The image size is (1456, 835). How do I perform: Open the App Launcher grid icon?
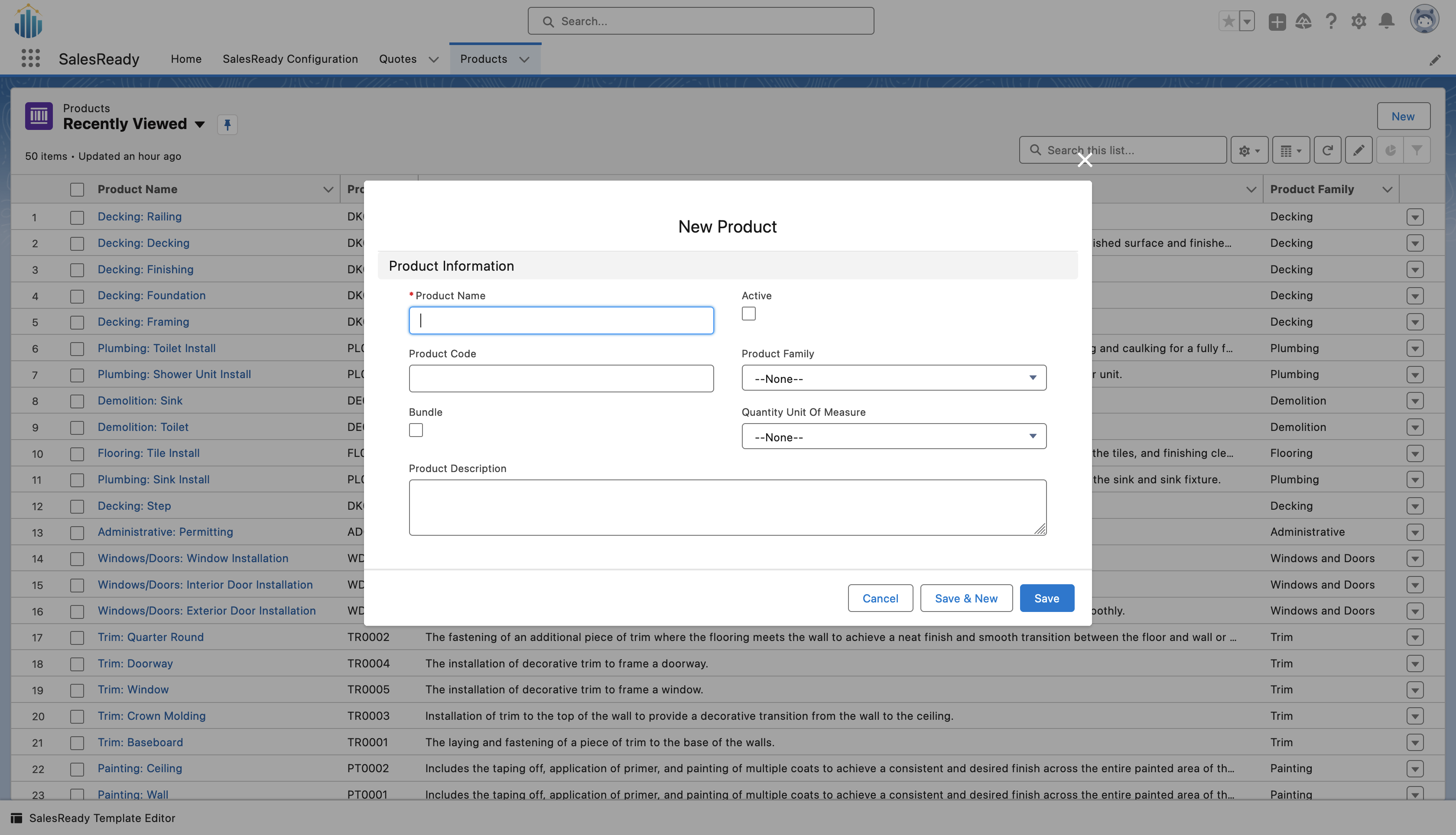tap(30, 58)
